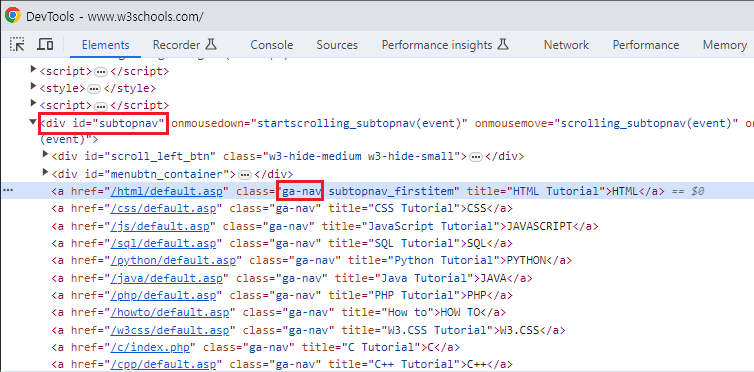Switch to the Sources tab
754x372 pixels.
pyautogui.click(x=337, y=45)
